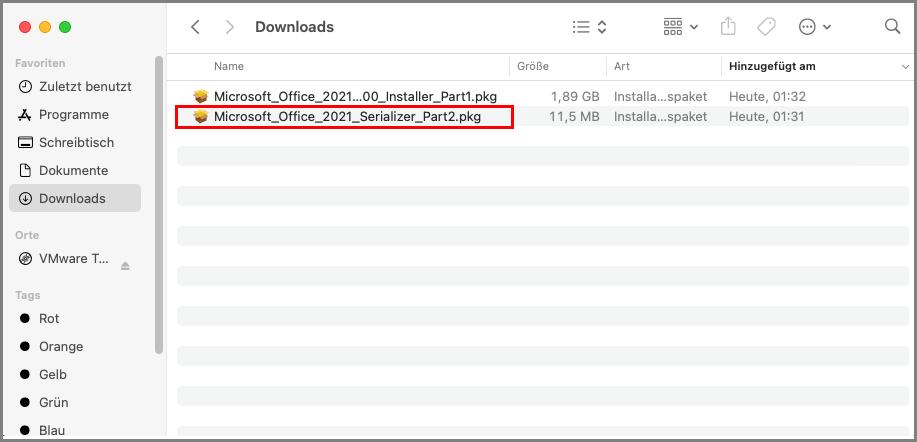Go back with the left chevron button
917x442 pixels.
click(x=195, y=27)
